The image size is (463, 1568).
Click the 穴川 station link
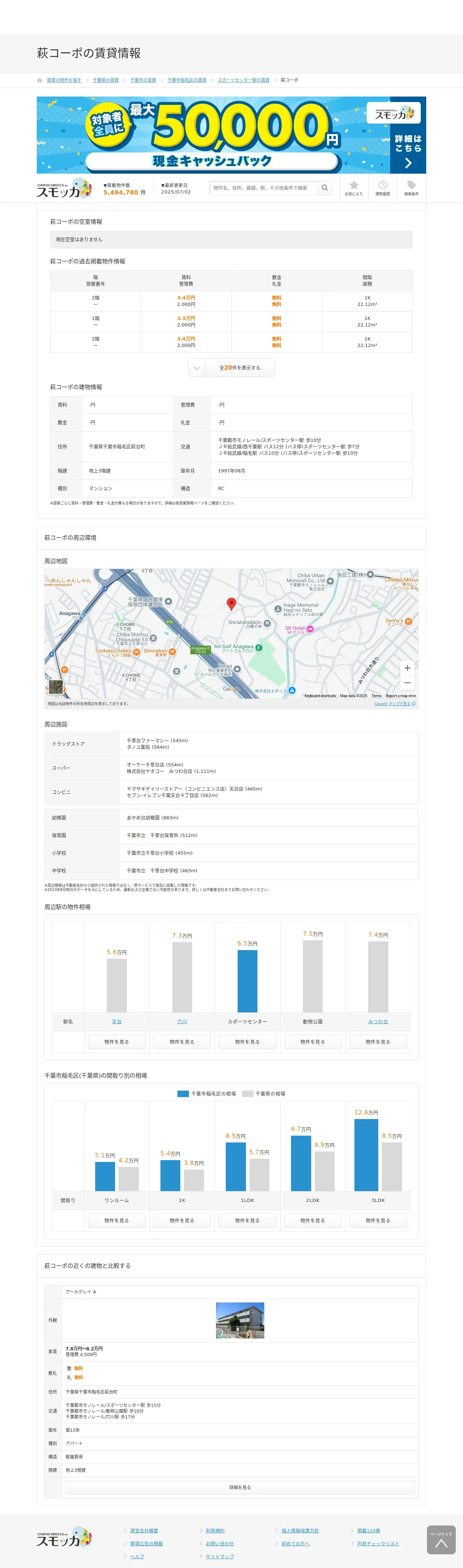(182, 1021)
